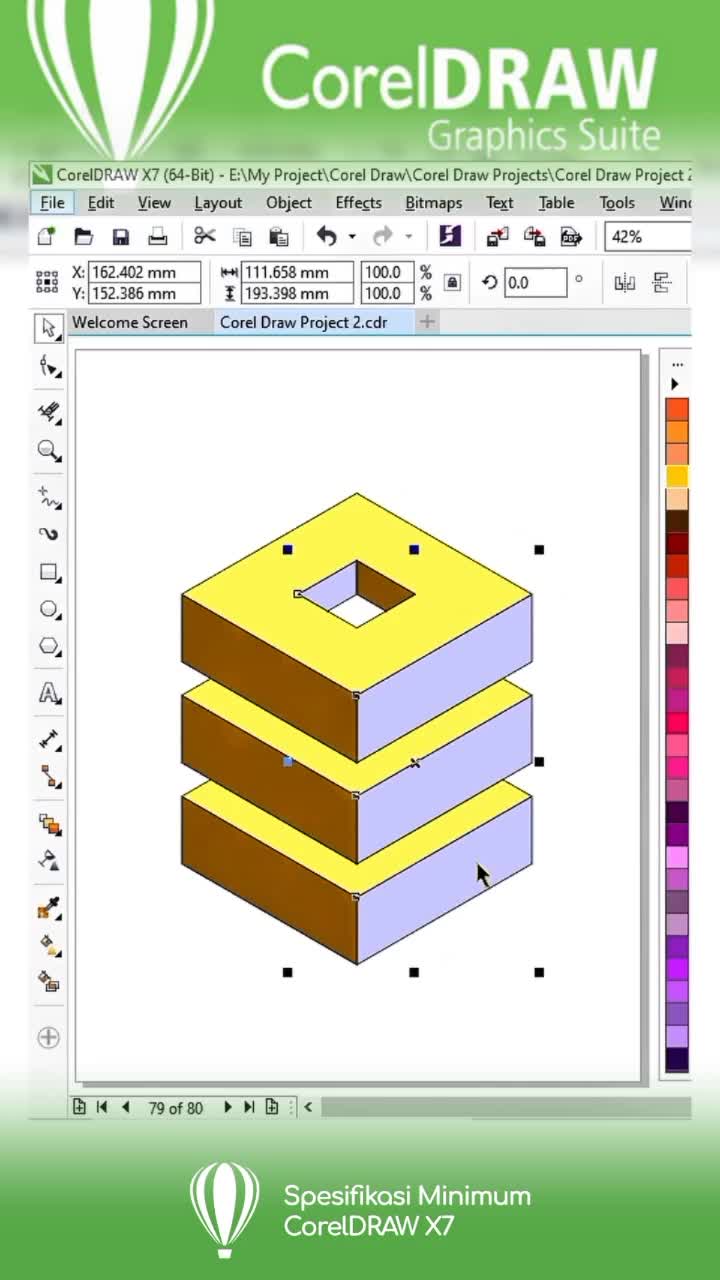The height and width of the screenshot is (1280, 720).
Task: Select the Rectangle tool
Action: [48, 572]
